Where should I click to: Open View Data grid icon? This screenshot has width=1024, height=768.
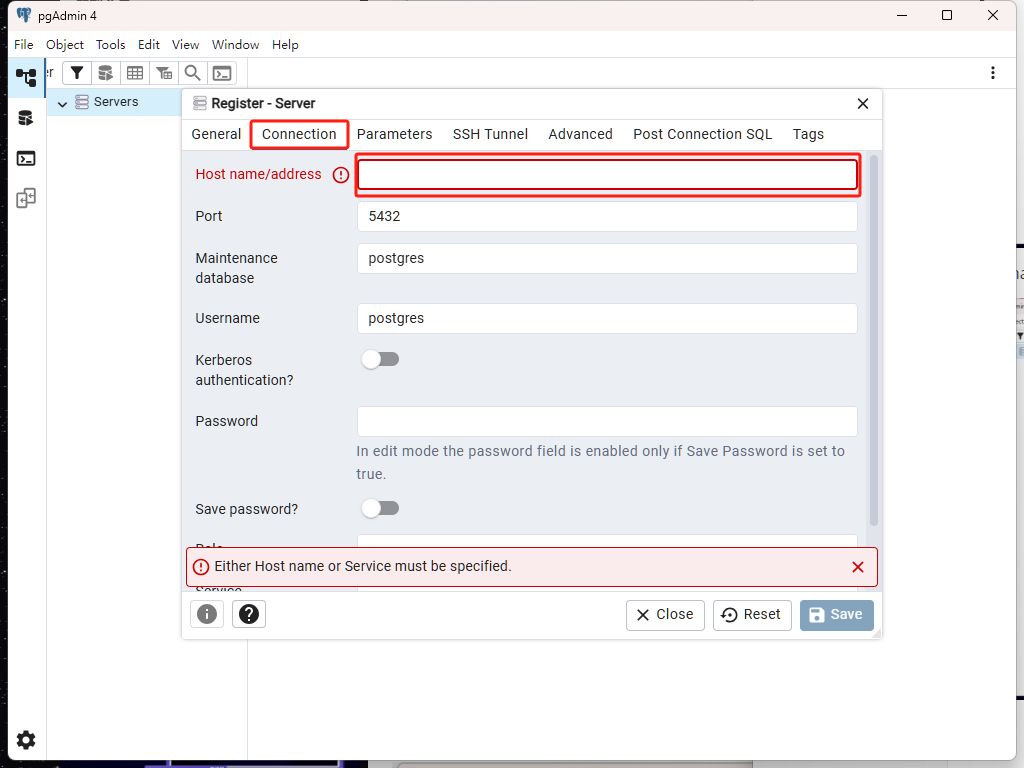point(135,72)
